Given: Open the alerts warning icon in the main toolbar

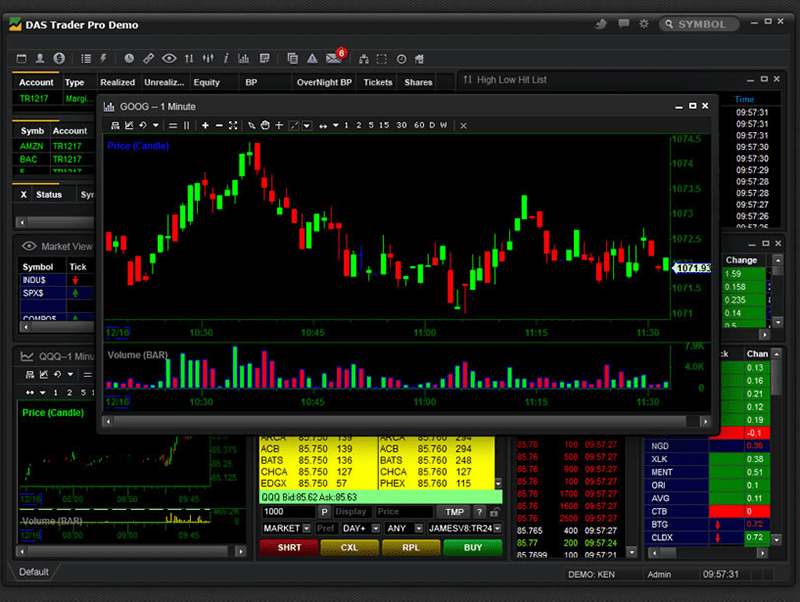Looking at the screenshot, I should [312, 58].
